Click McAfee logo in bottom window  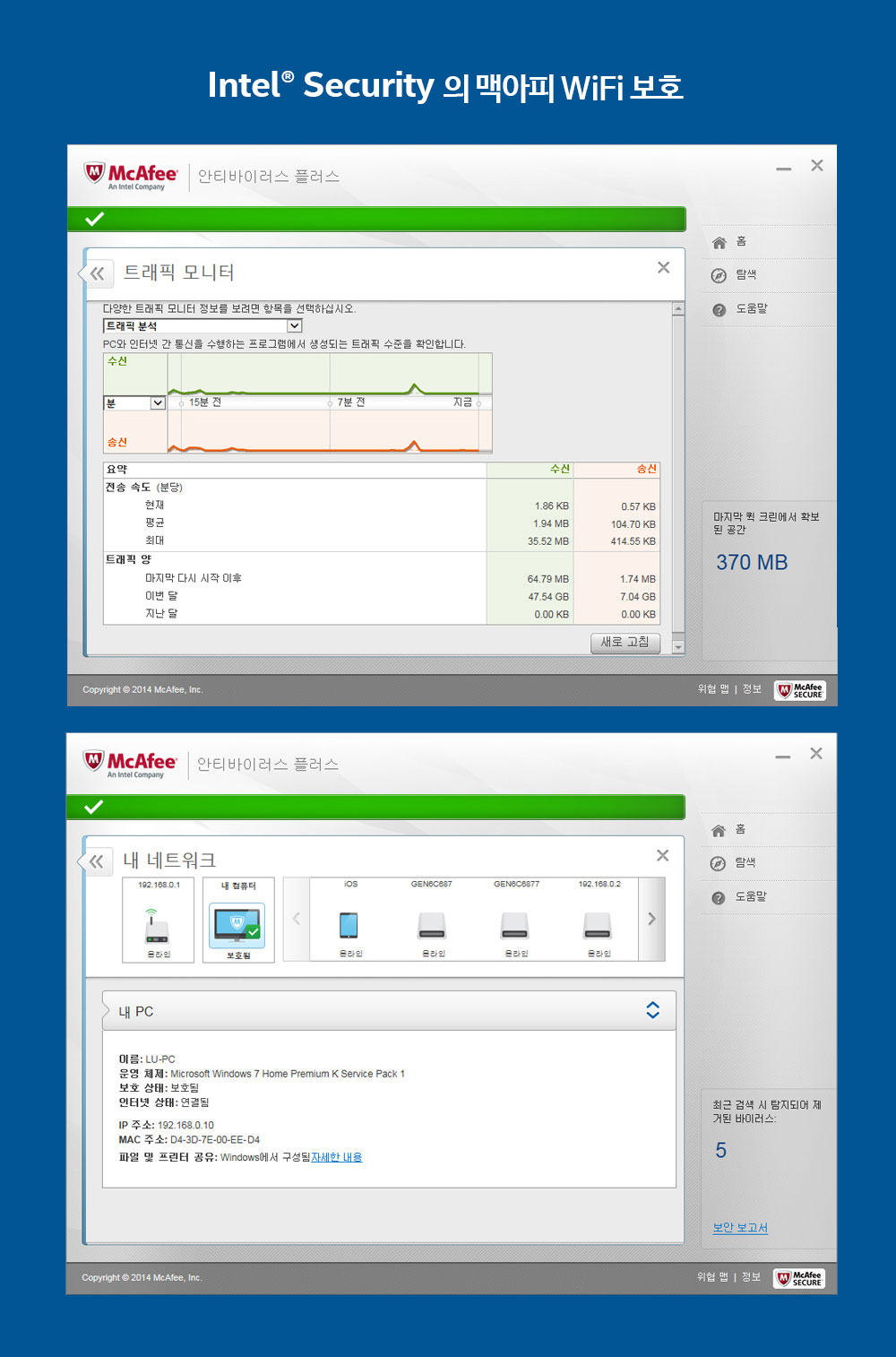[x=131, y=764]
